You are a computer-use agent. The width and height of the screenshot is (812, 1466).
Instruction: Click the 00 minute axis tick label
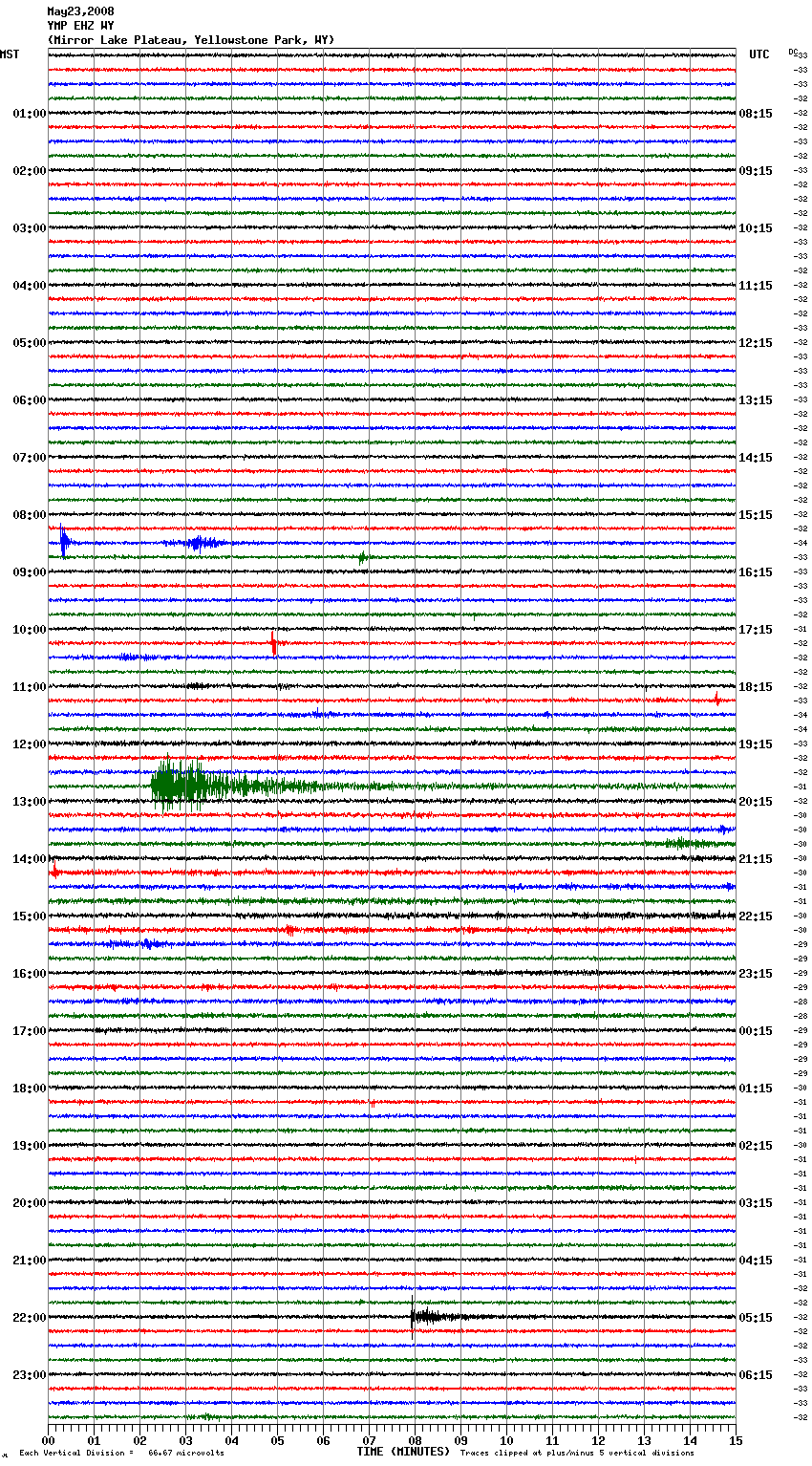coord(48,1441)
